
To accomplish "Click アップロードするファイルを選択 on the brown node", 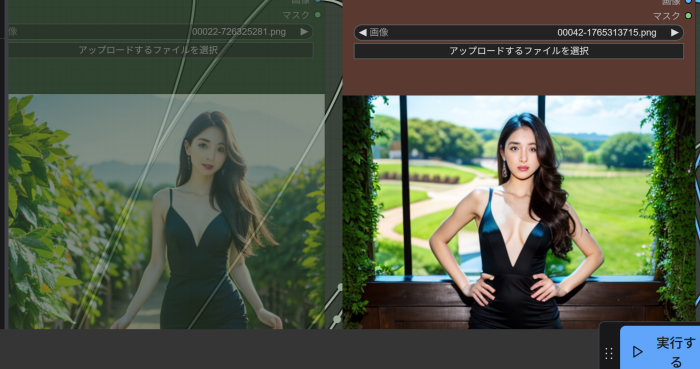I will pyautogui.click(x=519, y=51).
